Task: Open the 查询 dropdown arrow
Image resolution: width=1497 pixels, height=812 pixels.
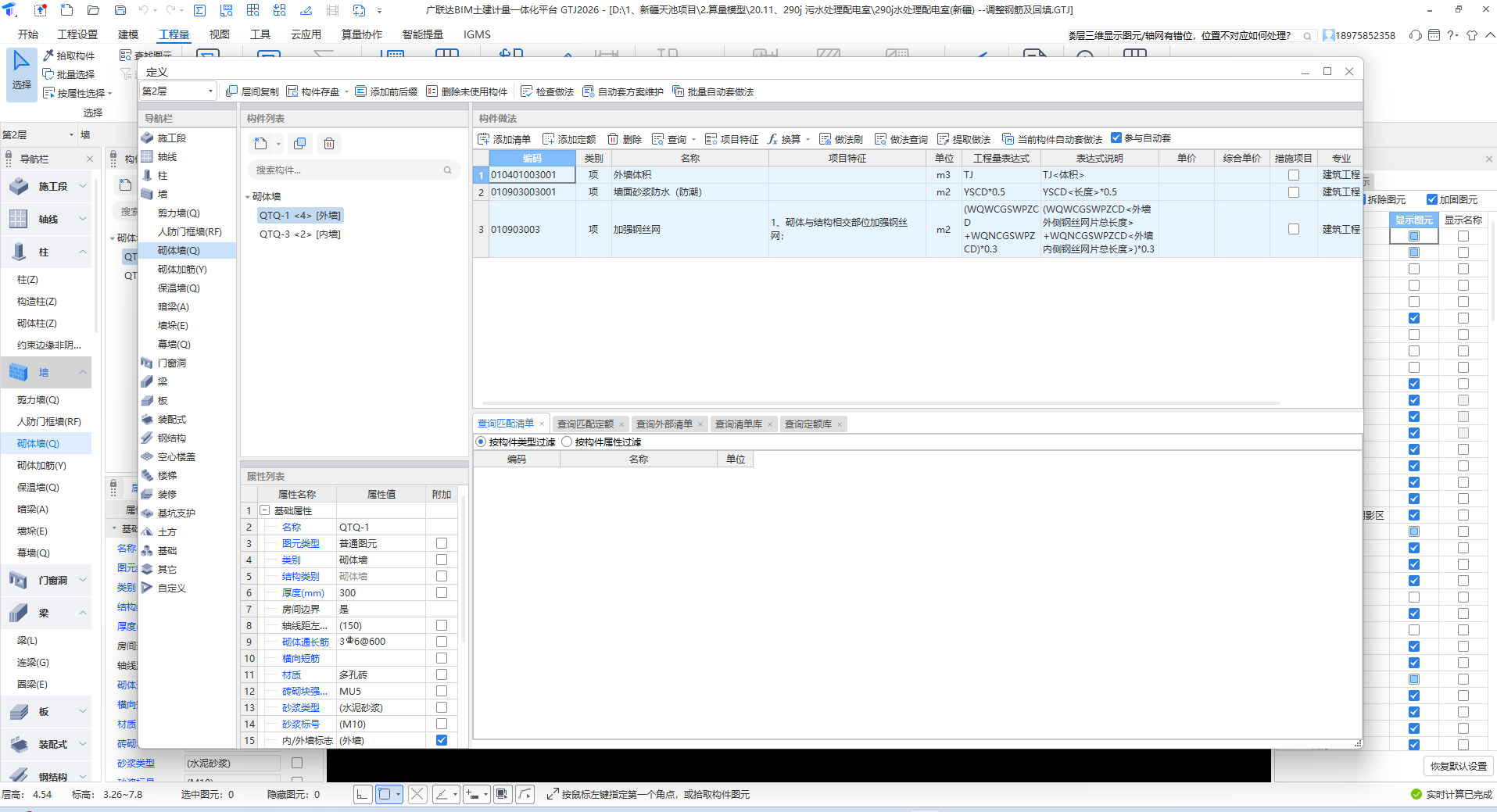Action: click(x=693, y=140)
